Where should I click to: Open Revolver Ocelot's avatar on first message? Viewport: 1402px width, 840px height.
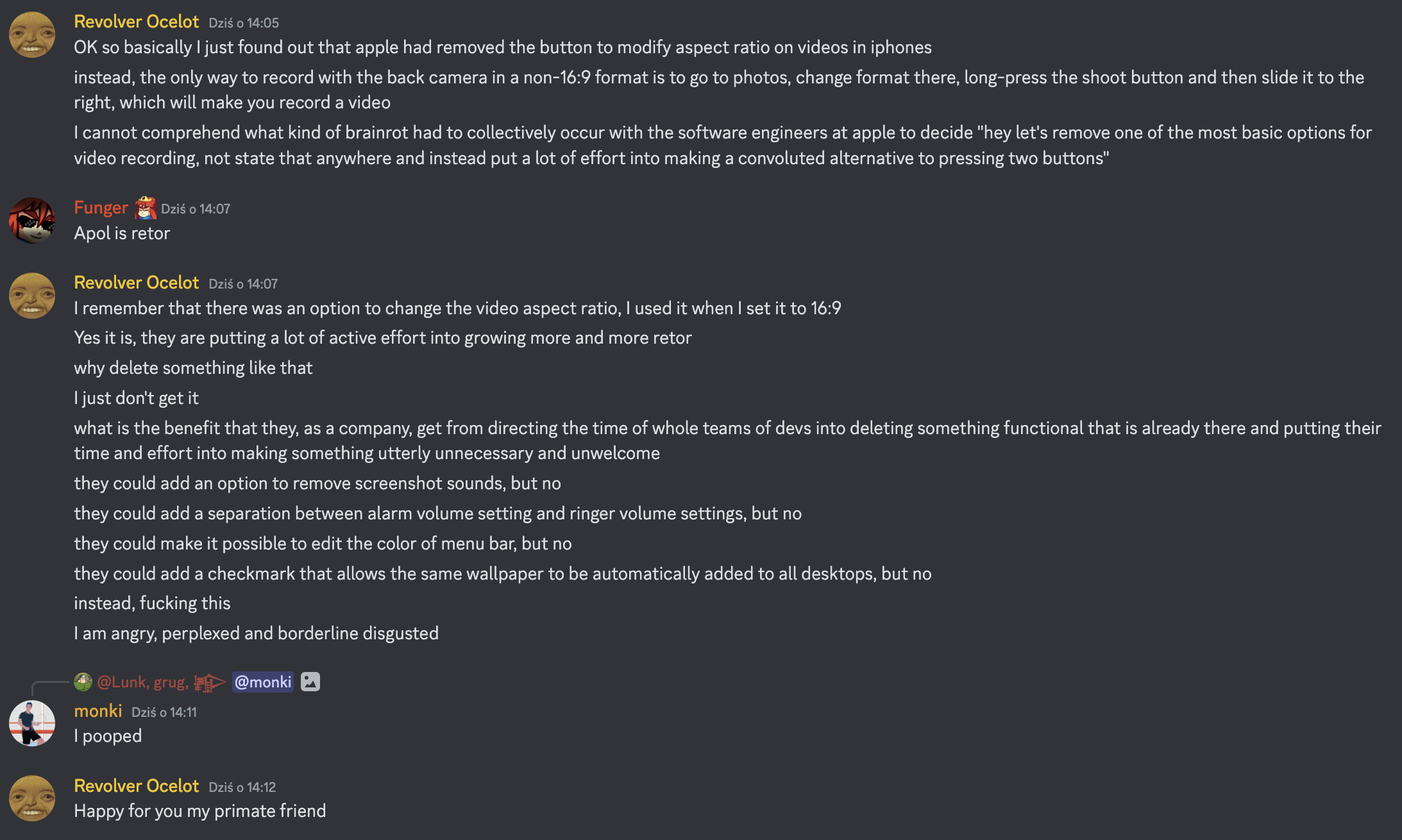(x=32, y=35)
